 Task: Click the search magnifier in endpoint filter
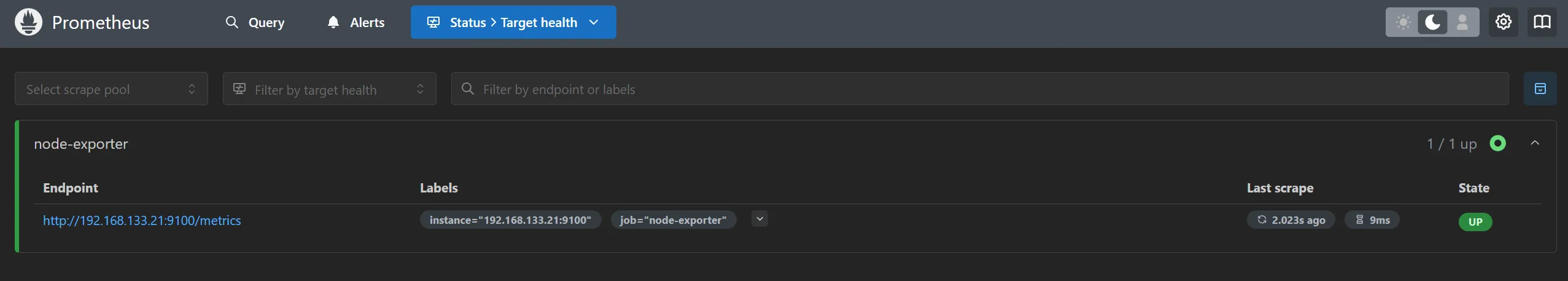tap(468, 89)
